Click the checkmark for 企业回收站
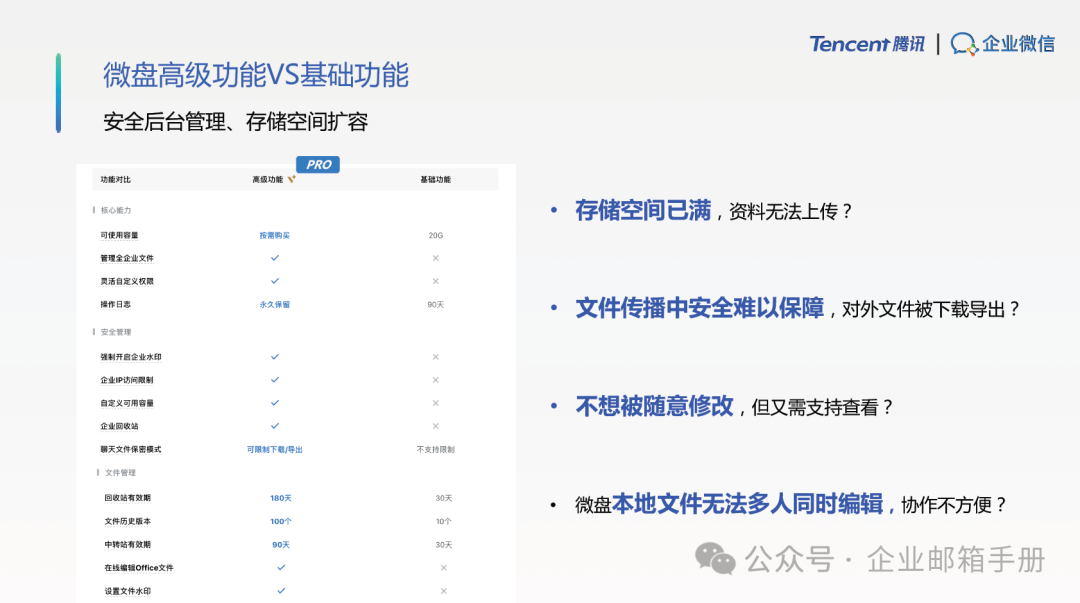 pos(275,426)
